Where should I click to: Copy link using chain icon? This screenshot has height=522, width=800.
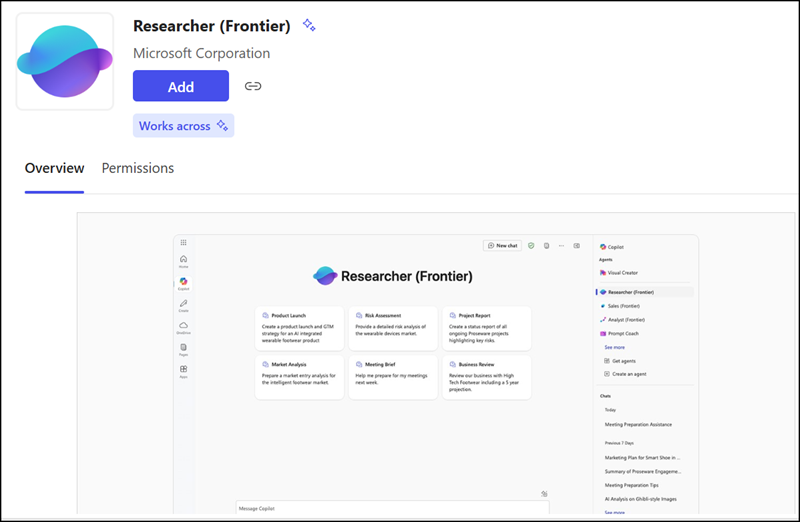tap(253, 86)
